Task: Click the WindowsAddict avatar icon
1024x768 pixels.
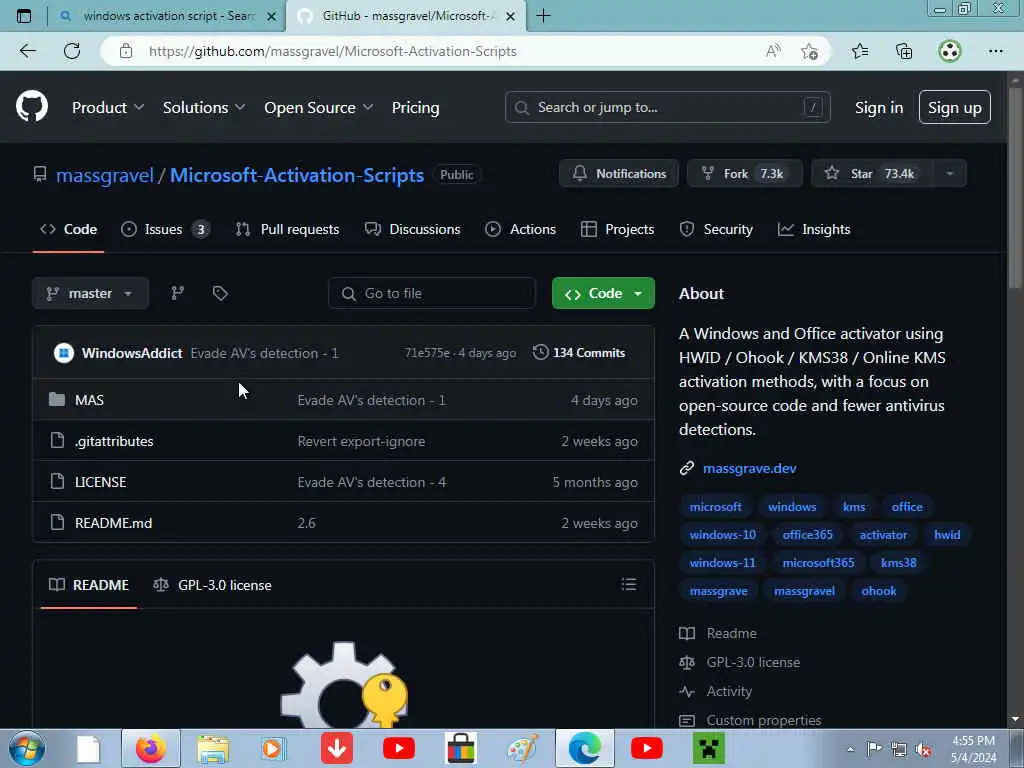Action: point(63,353)
